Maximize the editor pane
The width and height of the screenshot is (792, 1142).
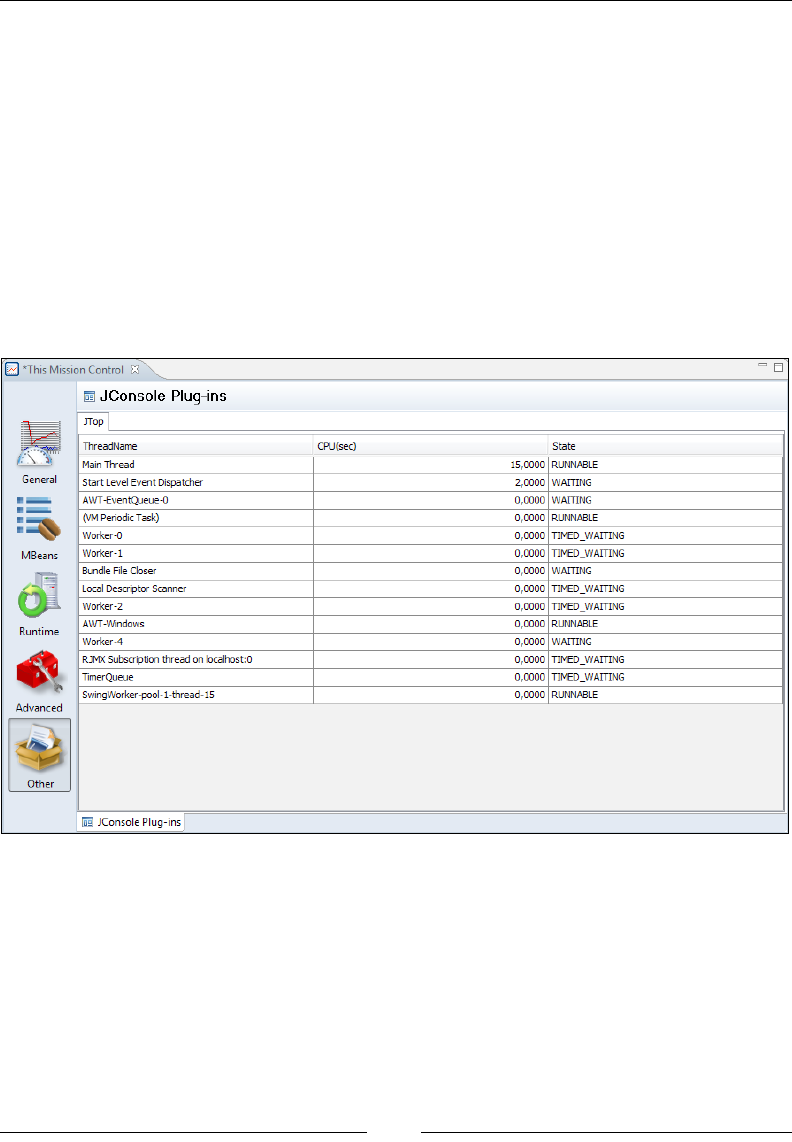(778, 367)
